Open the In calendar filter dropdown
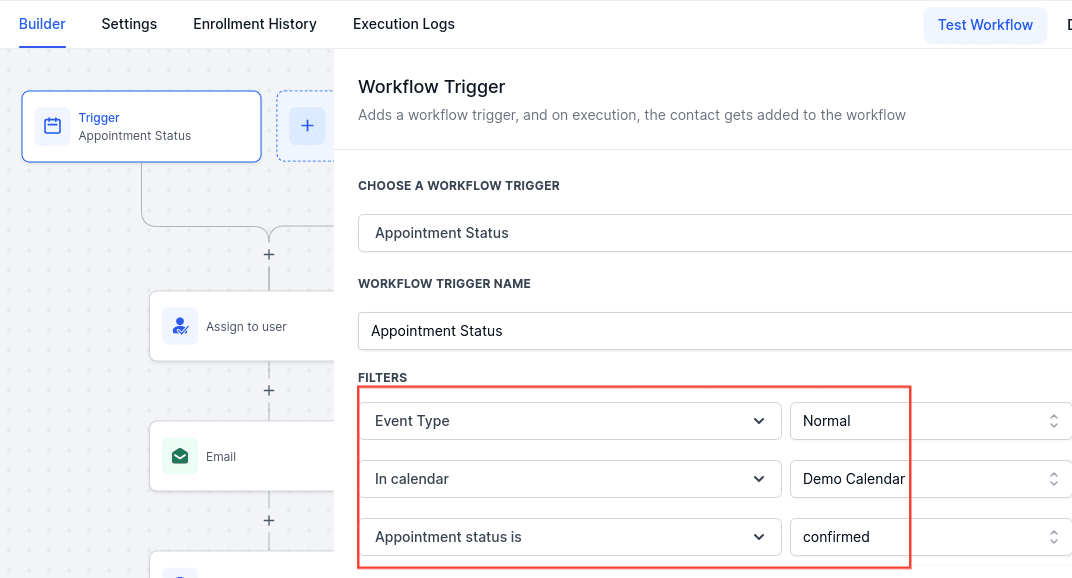Viewport: 1072px width, 578px height. pyautogui.click(x=570, y=479)
